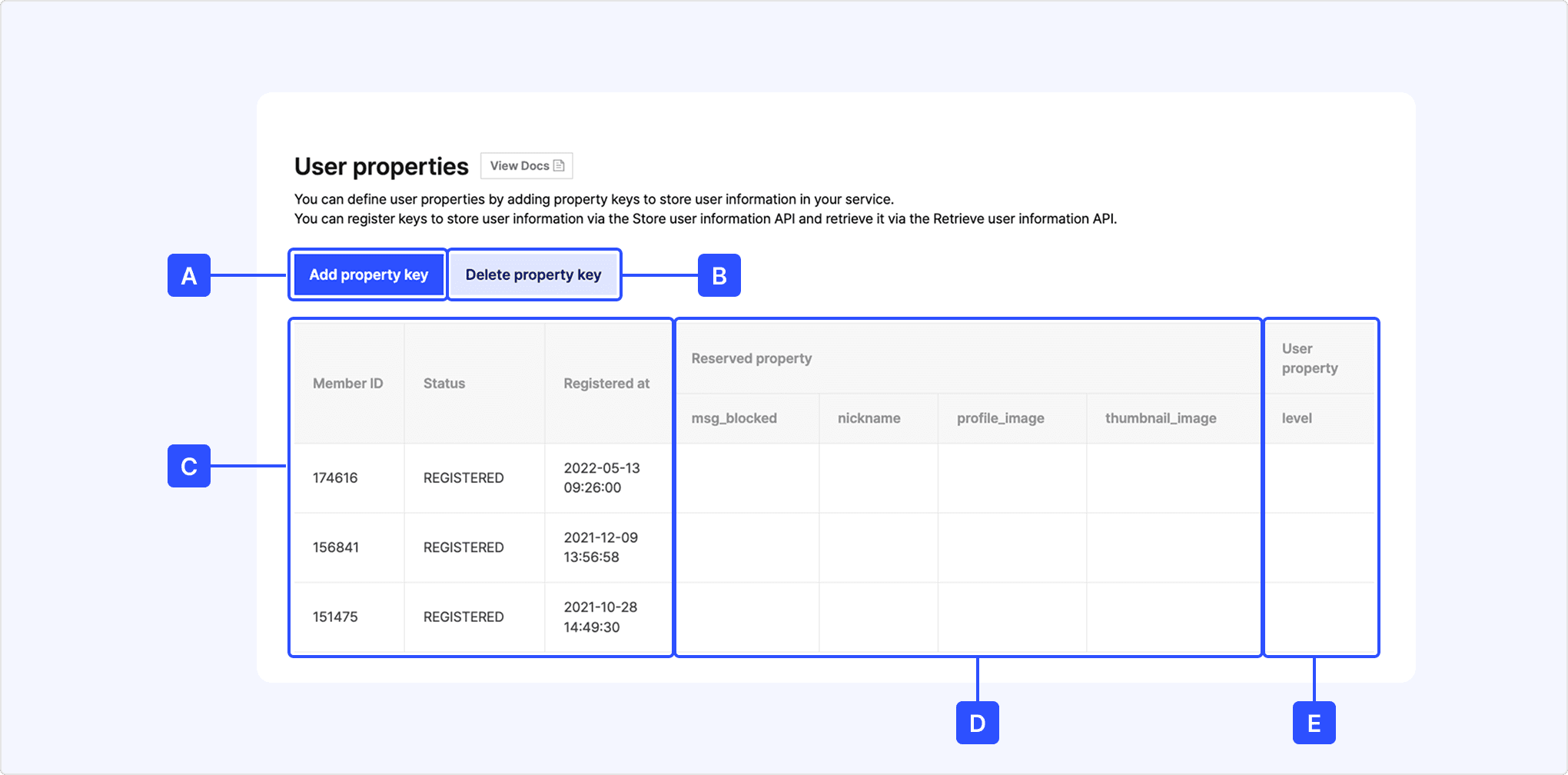Select the Member ID column header
This screenshot has width=1568, height=775.
tap(347, 384)
